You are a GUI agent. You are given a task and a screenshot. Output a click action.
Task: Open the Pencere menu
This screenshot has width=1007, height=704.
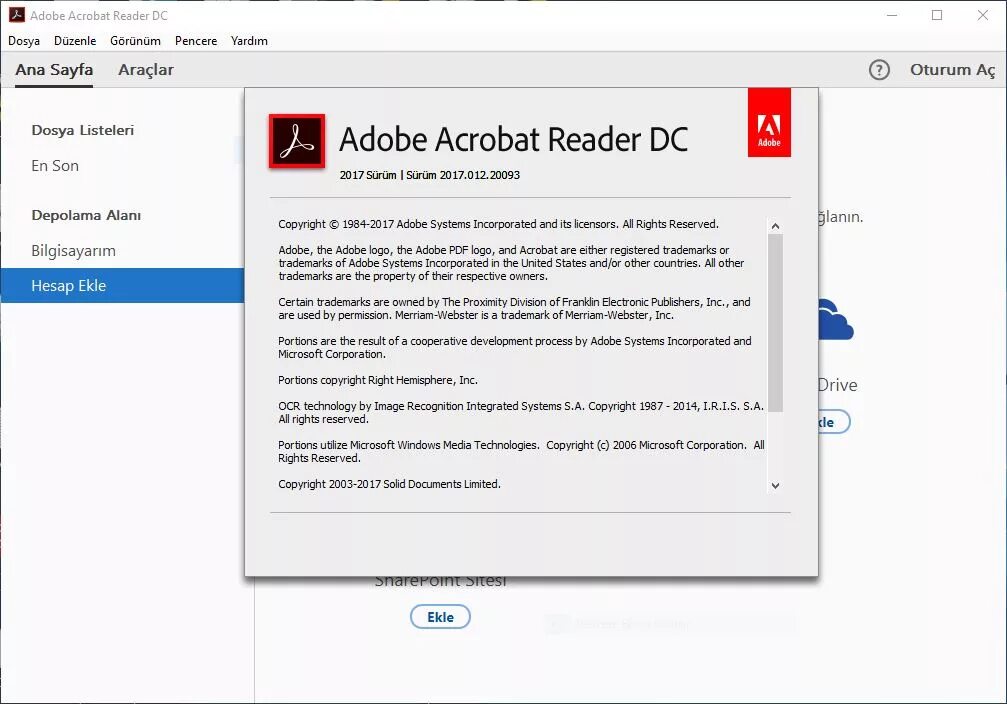[x=196, y=40]
